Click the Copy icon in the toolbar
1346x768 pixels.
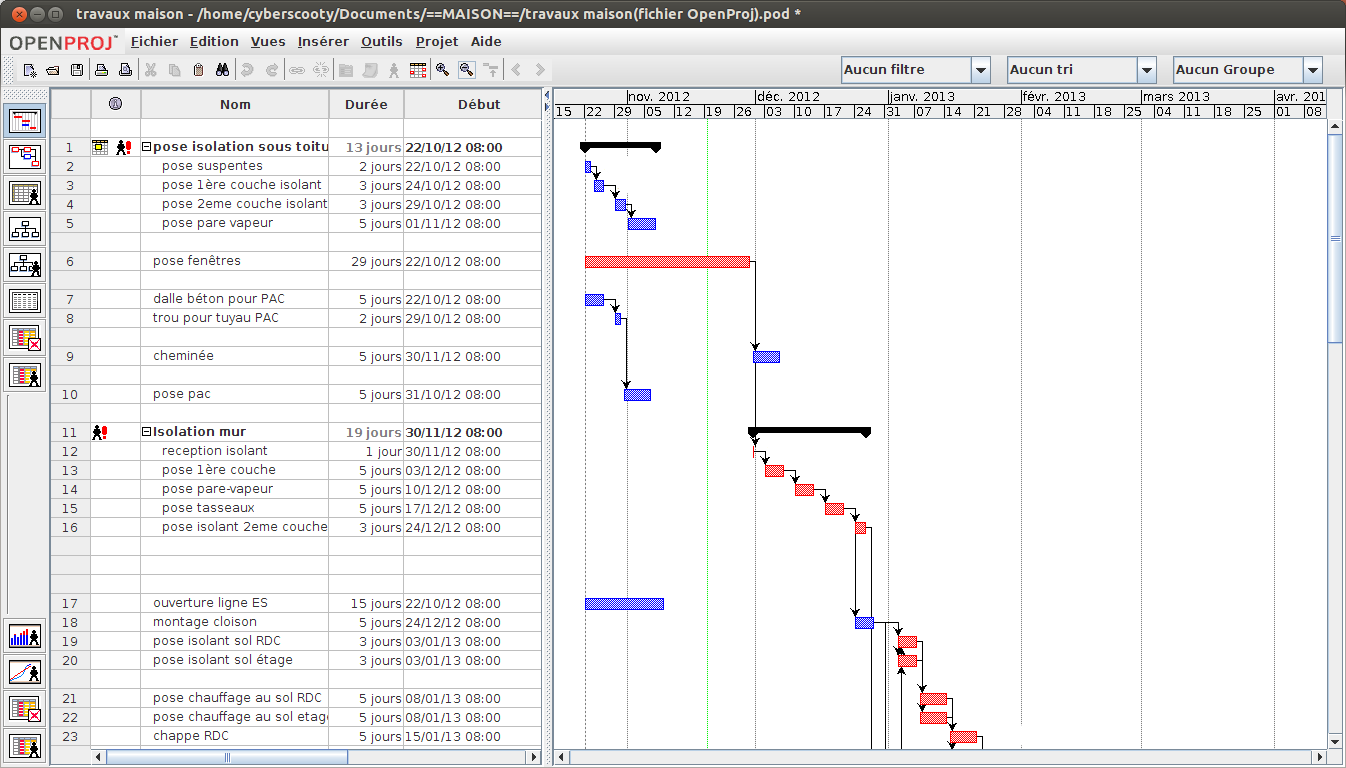point(175,70)
